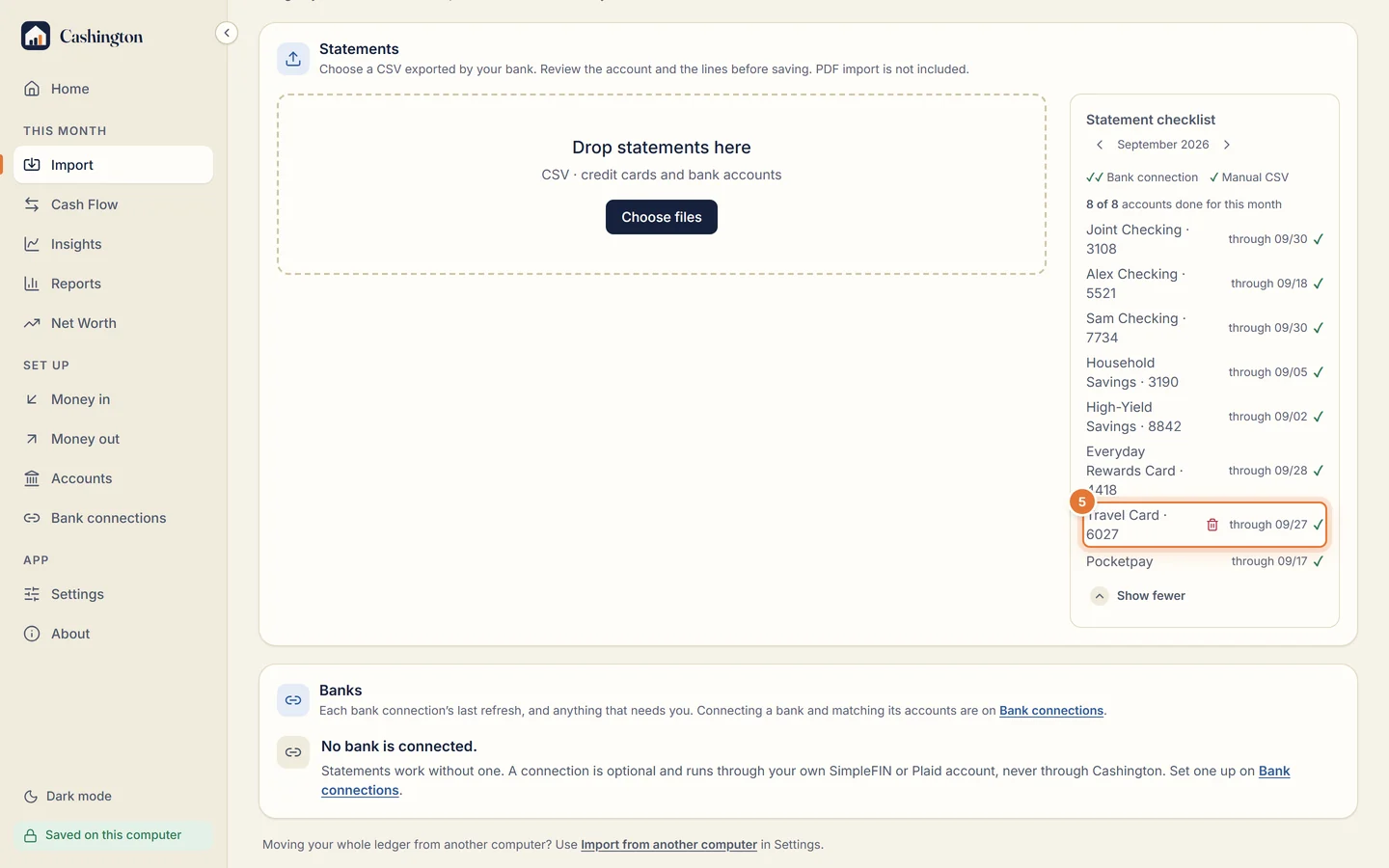Delete the Travel Card 6027 statement
The image size is (1389, 868).
click(x=1212, y=525)
